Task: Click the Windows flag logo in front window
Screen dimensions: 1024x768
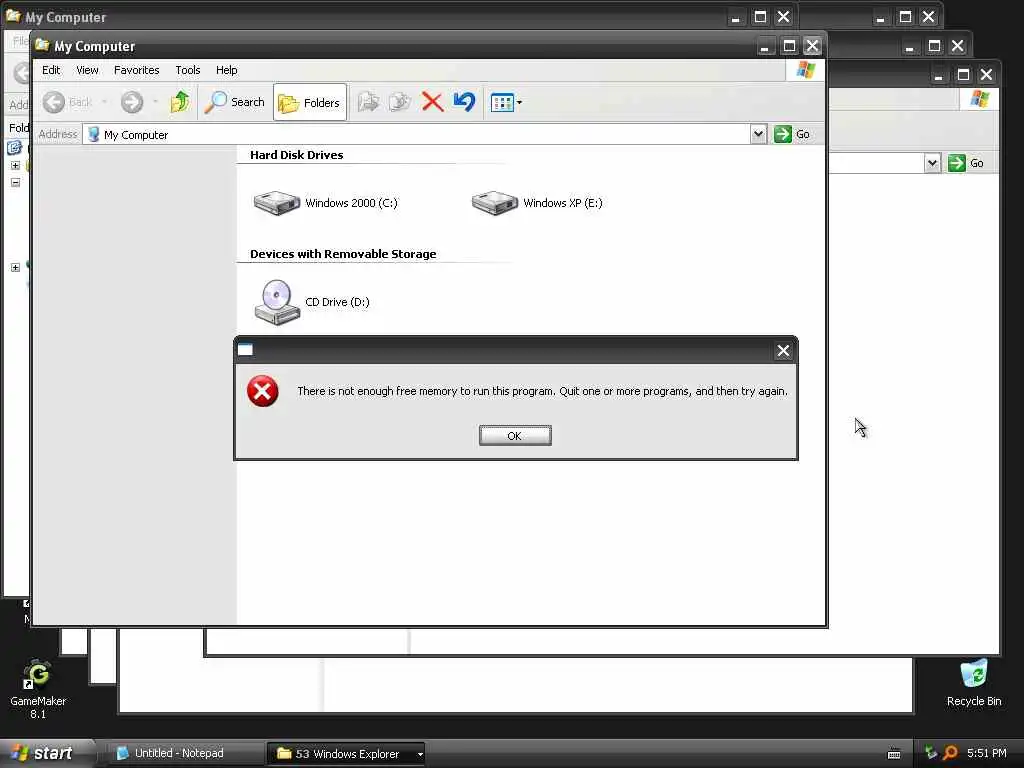Action: [805, 70]
